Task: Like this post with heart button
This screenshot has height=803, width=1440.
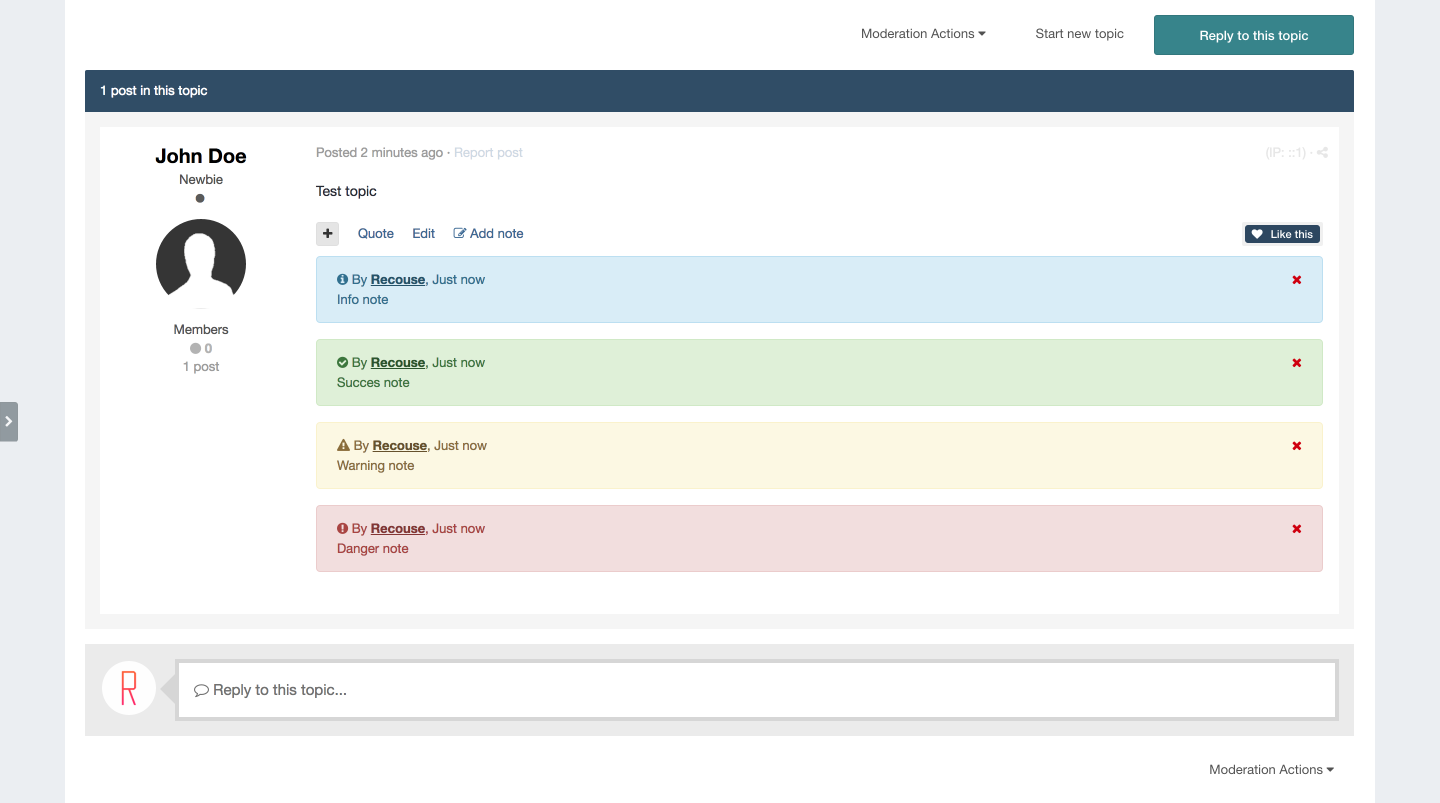Action: [x=1282, y=234]
